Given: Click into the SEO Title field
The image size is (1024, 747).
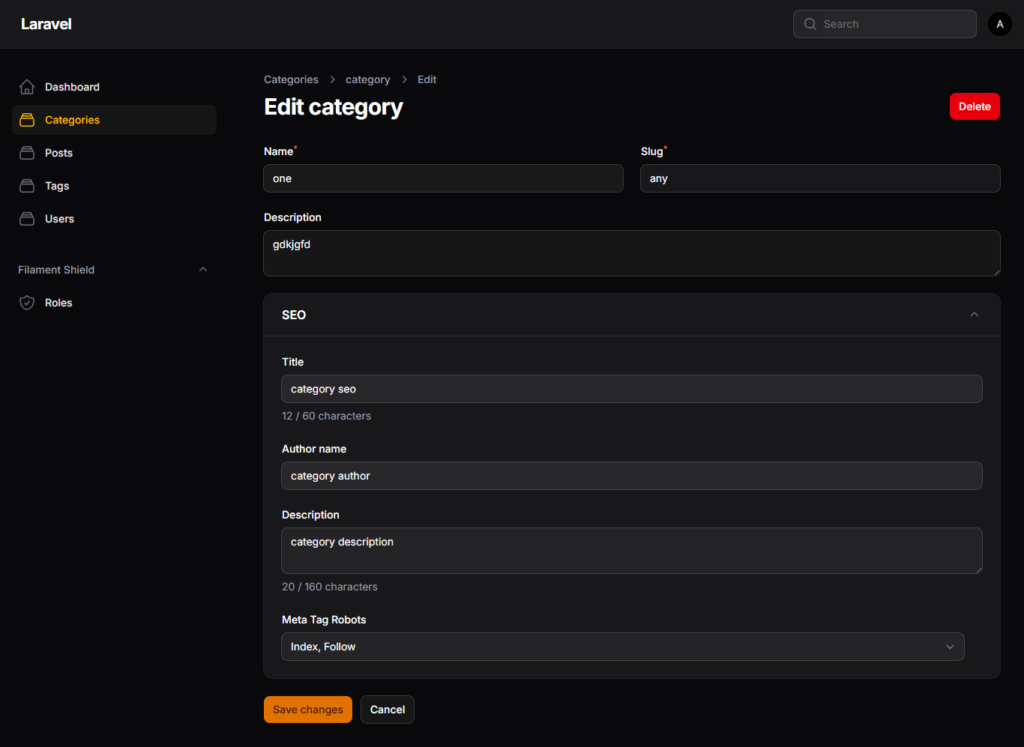Looking at the screenshot, I should [632, 389].
